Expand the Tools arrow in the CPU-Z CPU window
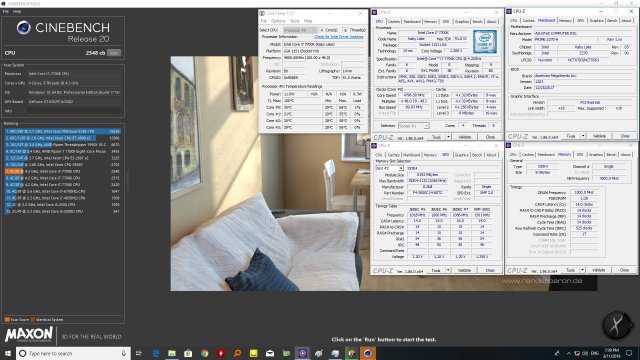Screen dimensions: 640x360 (448, 137)
